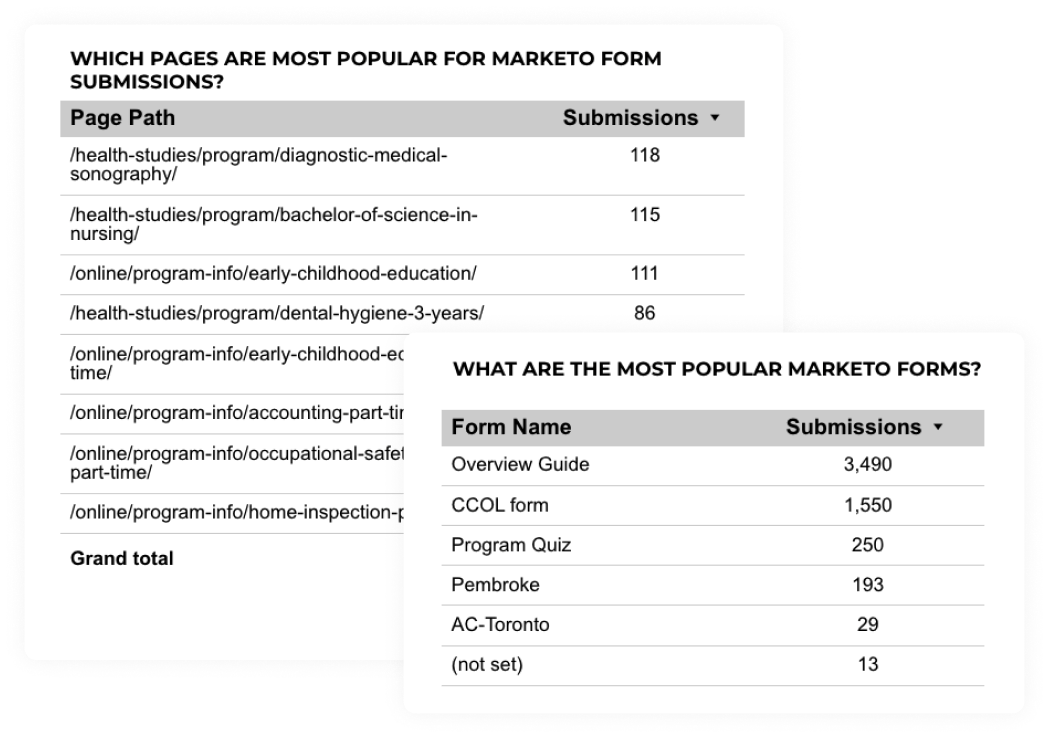The width and height of the screenshot is (1049, 738).
Task: Select the Program Quiz form row
Action: [x=712, y=545]
